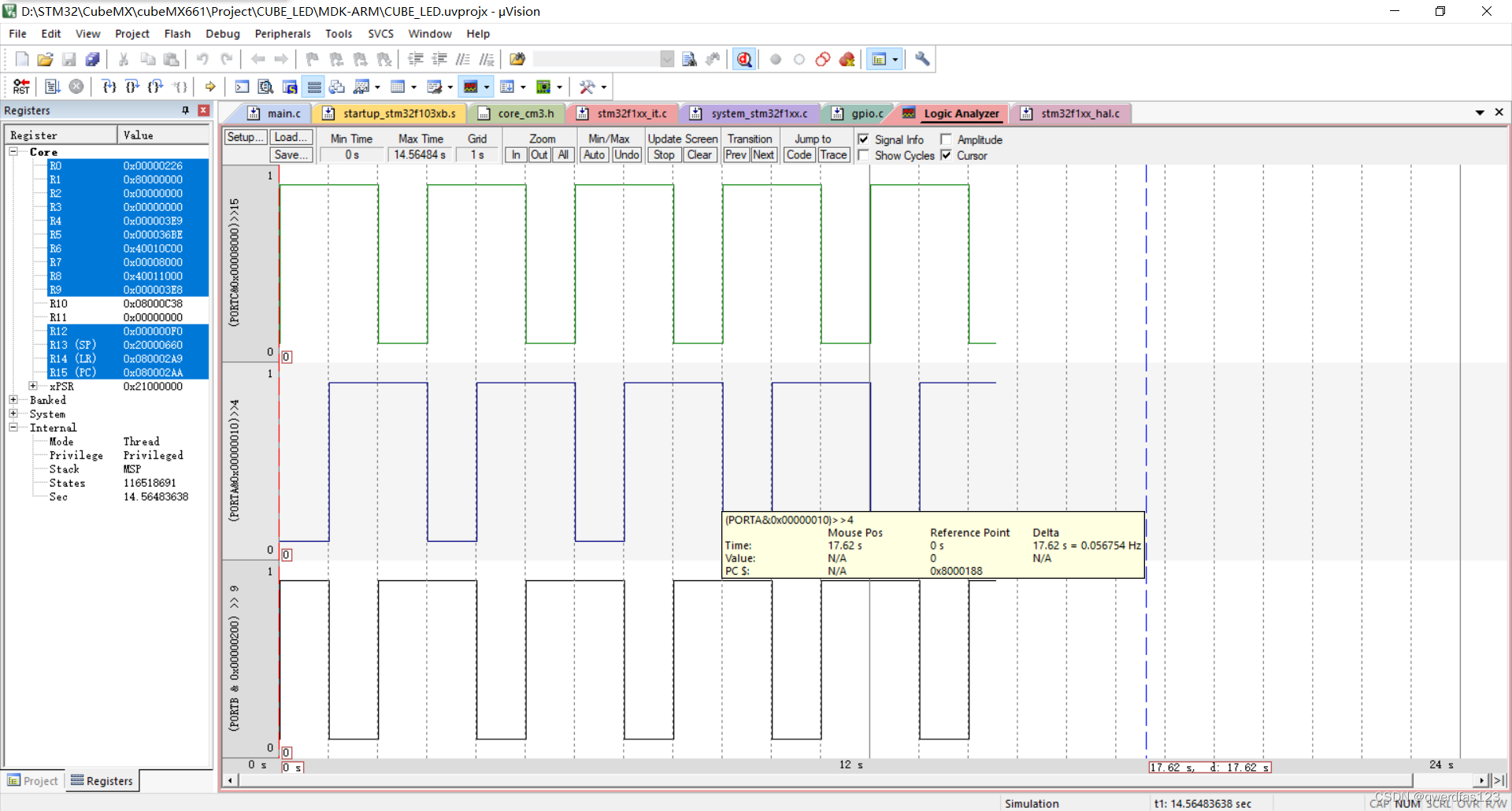Image resolution: width=1512 pixels, height=811 pixels.
Task: Click the Zoom Out button
Action: (x=539, y=155)
